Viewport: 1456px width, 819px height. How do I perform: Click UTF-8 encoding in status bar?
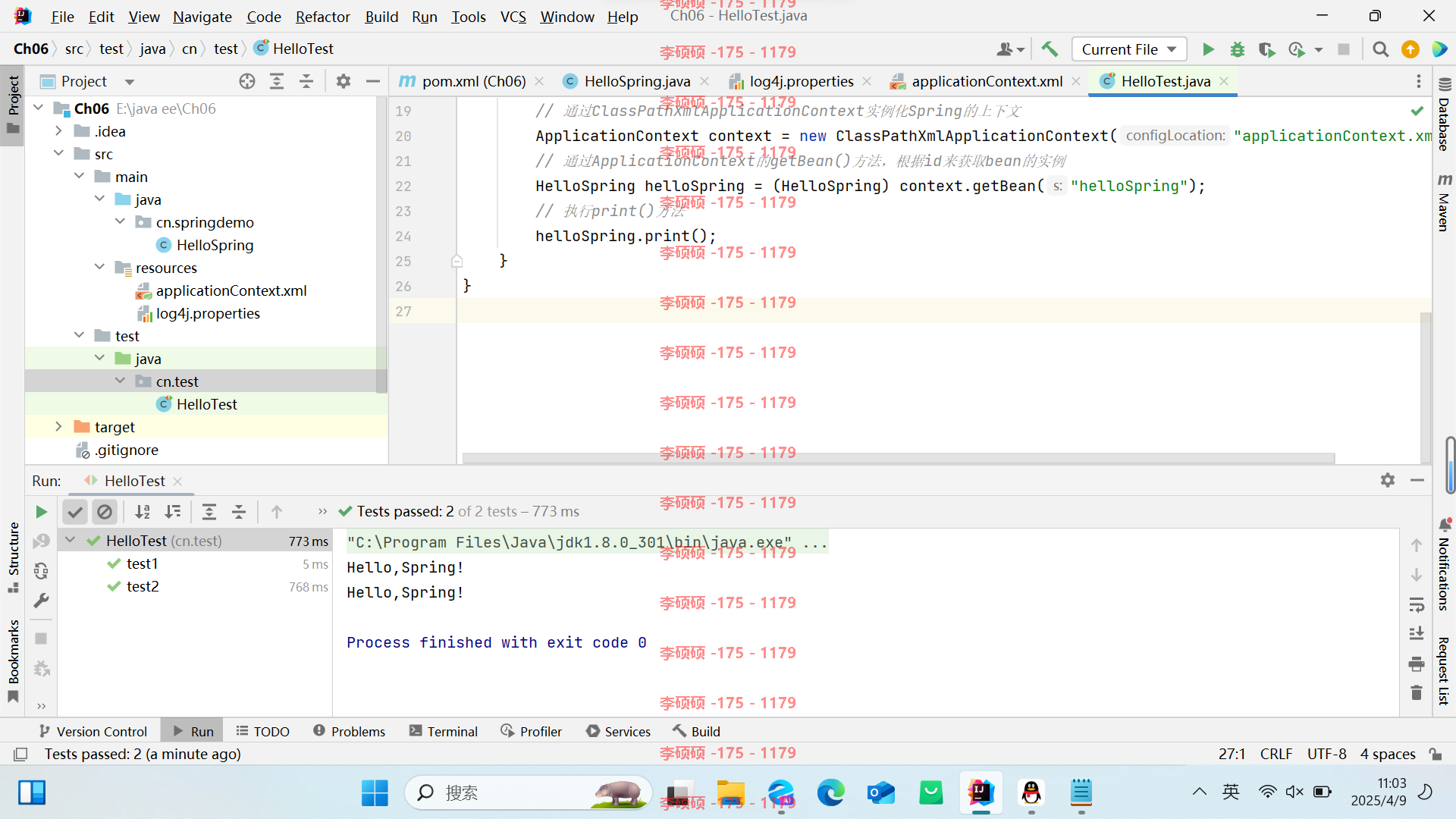pos(1326,754)
